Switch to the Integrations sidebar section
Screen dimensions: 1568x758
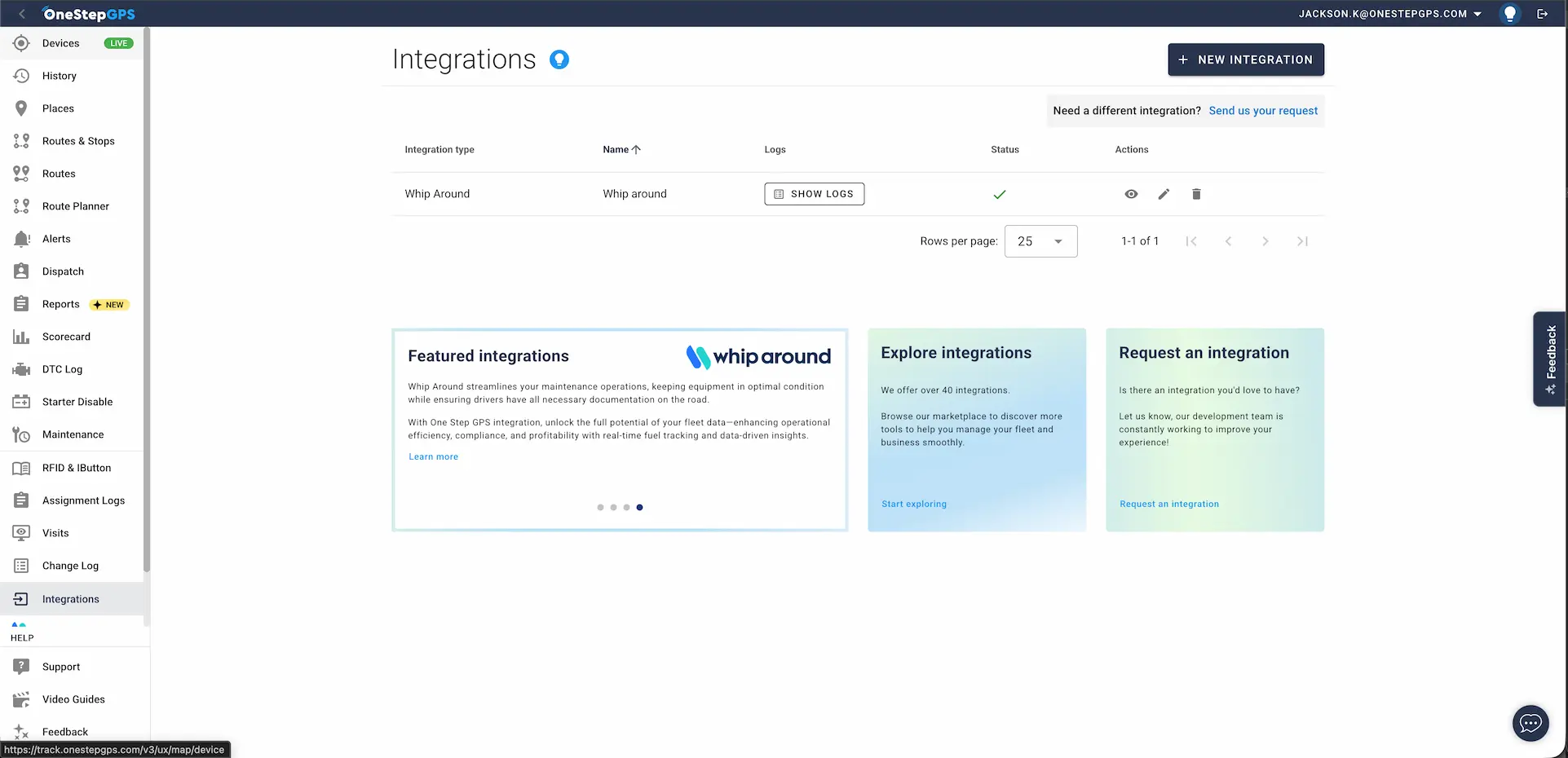(x=71, y=598)
